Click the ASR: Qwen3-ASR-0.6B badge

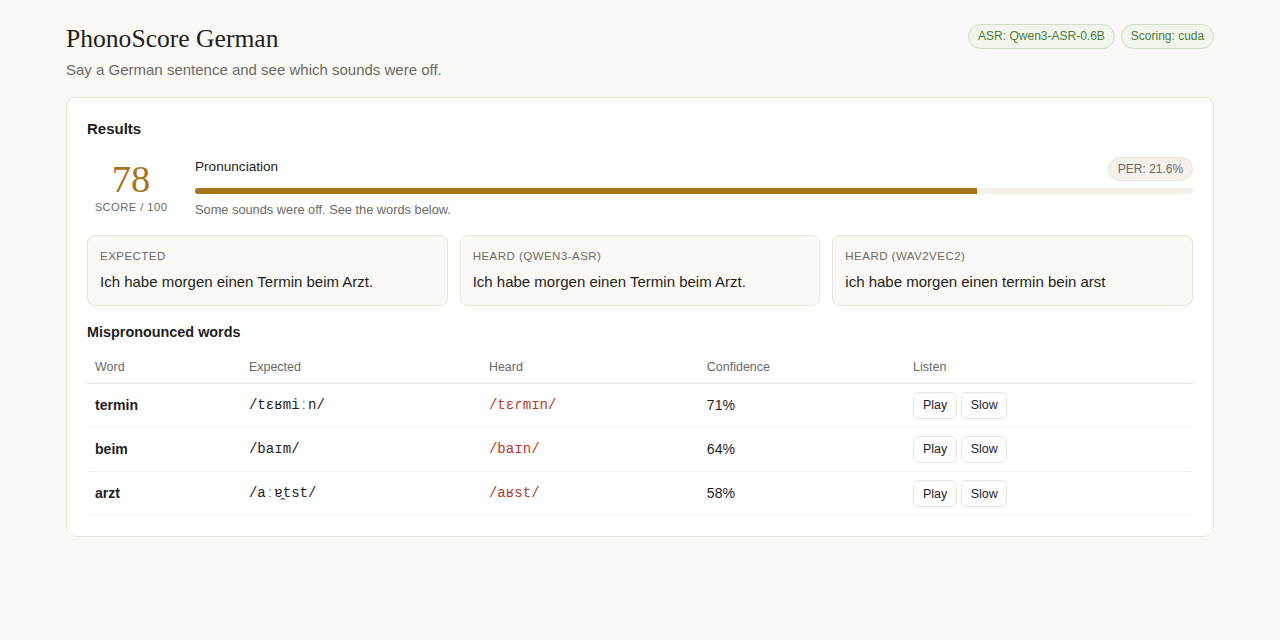click(1041, 36)
